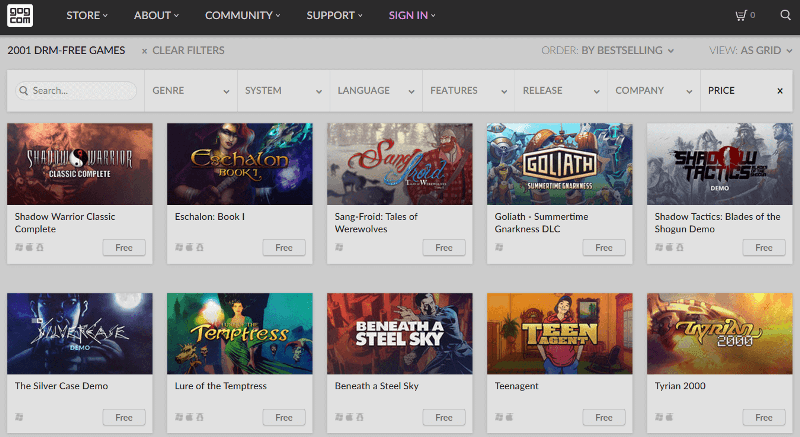Click Windows icon under Goliath Summertime Gnarkness DLC
800x437 pixels.
499,247
